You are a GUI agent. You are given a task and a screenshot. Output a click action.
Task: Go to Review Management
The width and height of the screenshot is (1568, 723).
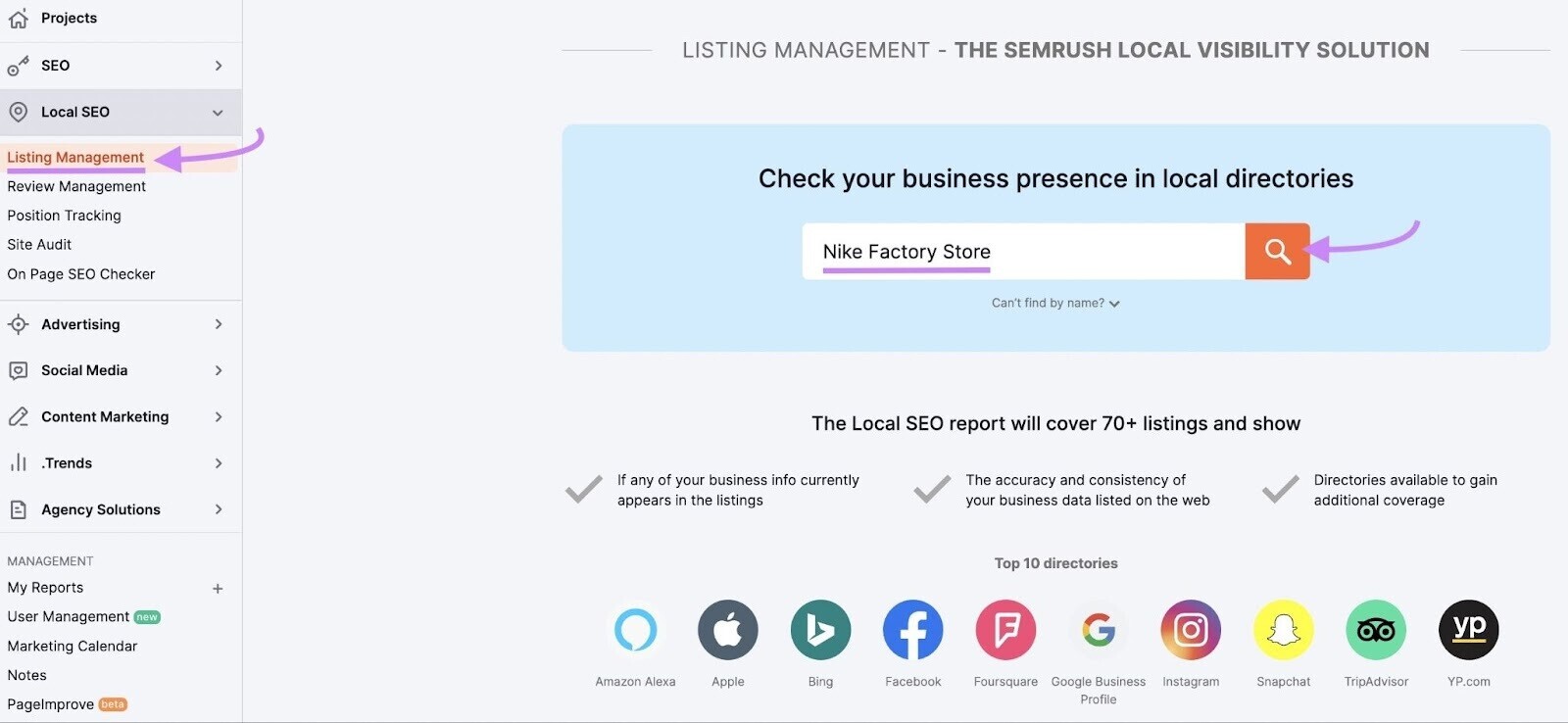pyautogui.click(x=76, y=186)
